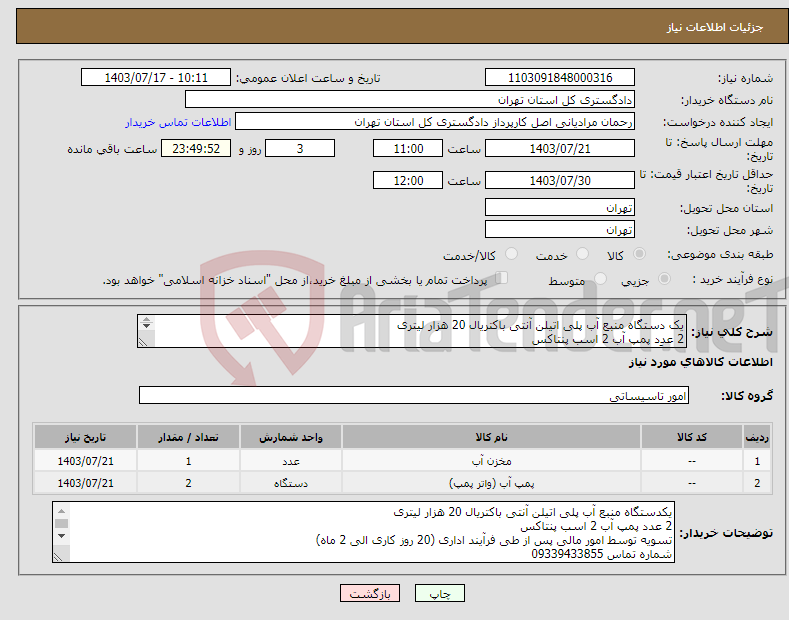789x620 pixels.
Task: Click the delivery province field تهران
Action: (560, 207)
